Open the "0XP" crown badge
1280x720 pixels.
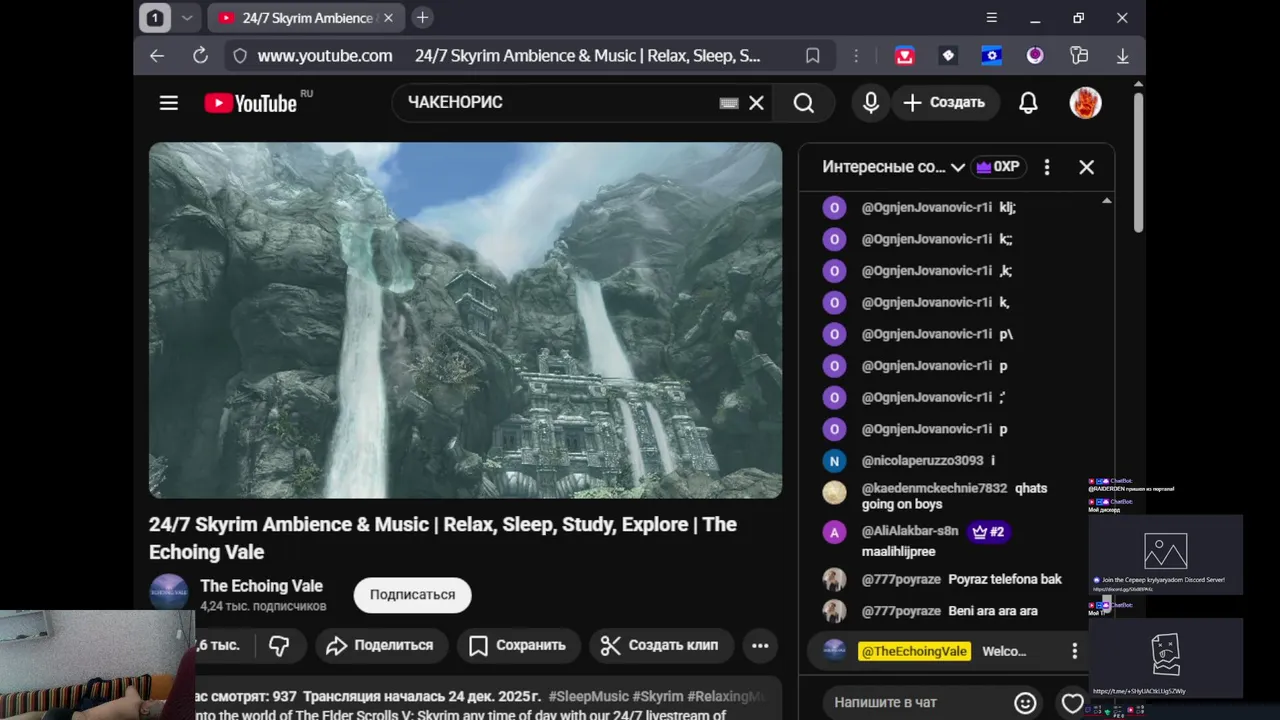pyautogui.click(x=998, y=167)
